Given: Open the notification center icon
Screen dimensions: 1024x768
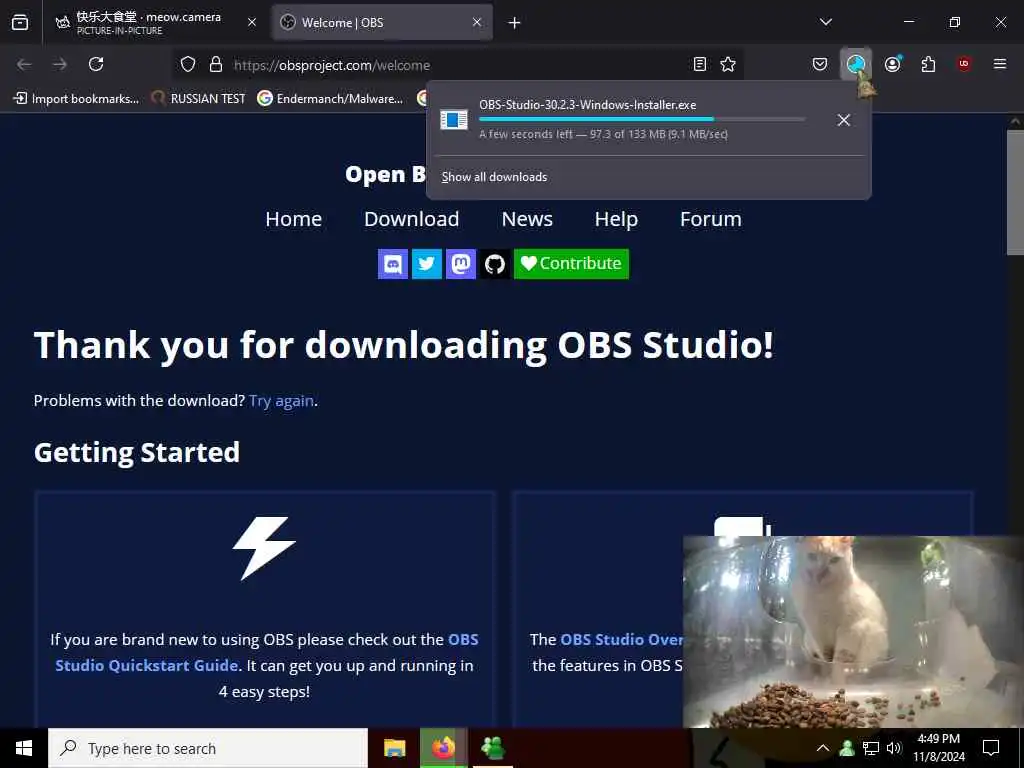Looking at the screenshot, I should coord(991,748).
